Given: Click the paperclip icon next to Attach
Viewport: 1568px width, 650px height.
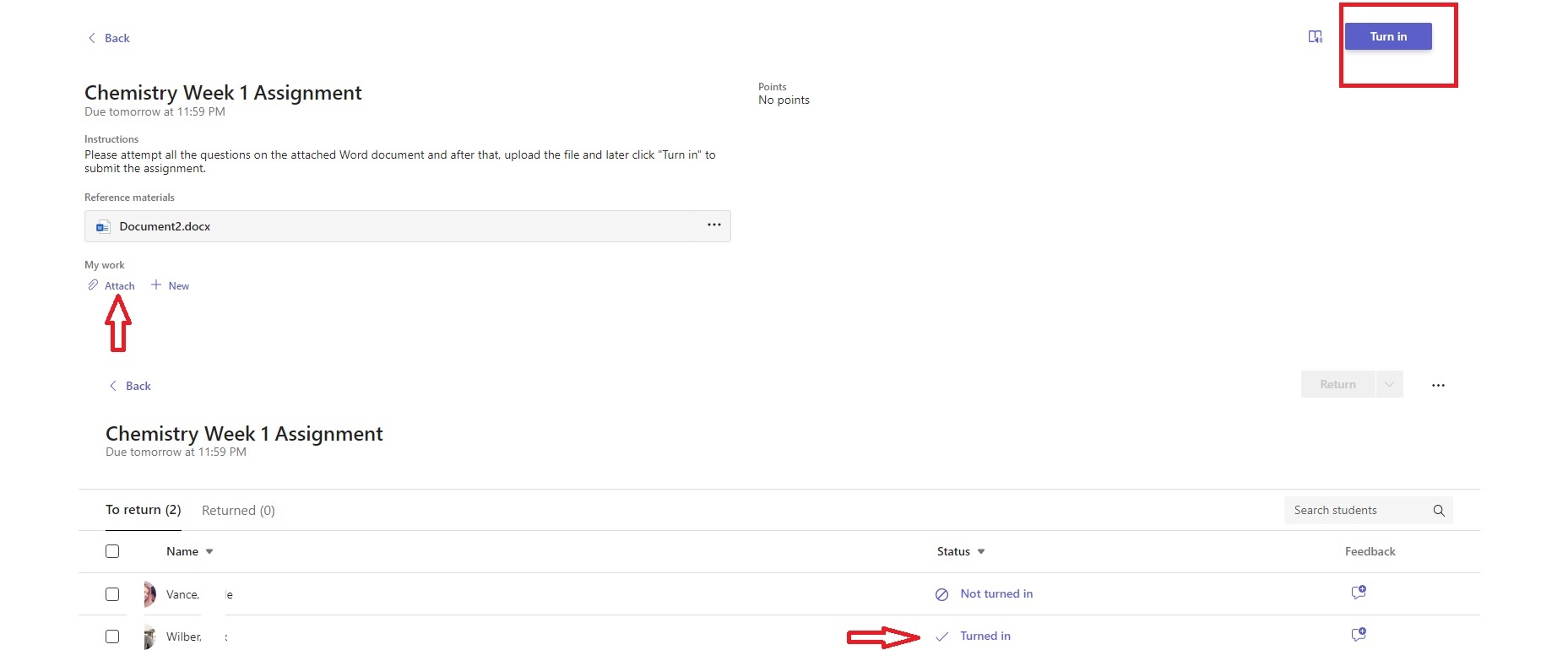Looking at the screenshot, I should click(93, 285).
